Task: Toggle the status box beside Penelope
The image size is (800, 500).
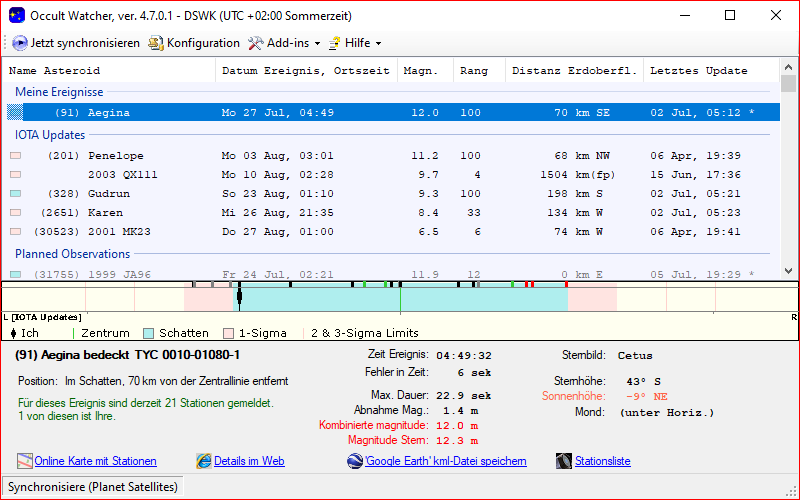Action: 15,156
